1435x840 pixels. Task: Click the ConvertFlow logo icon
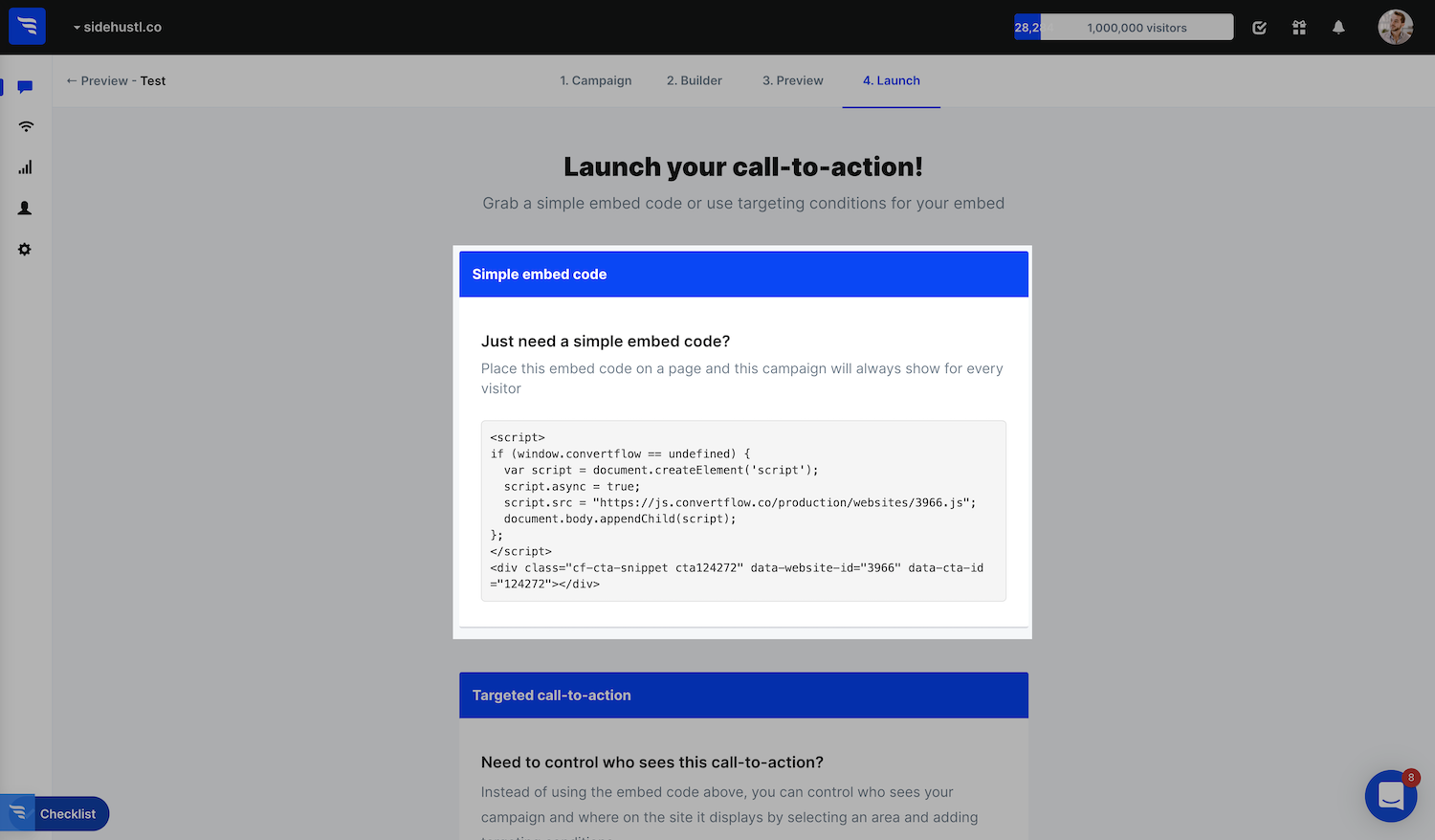point(27,27)
